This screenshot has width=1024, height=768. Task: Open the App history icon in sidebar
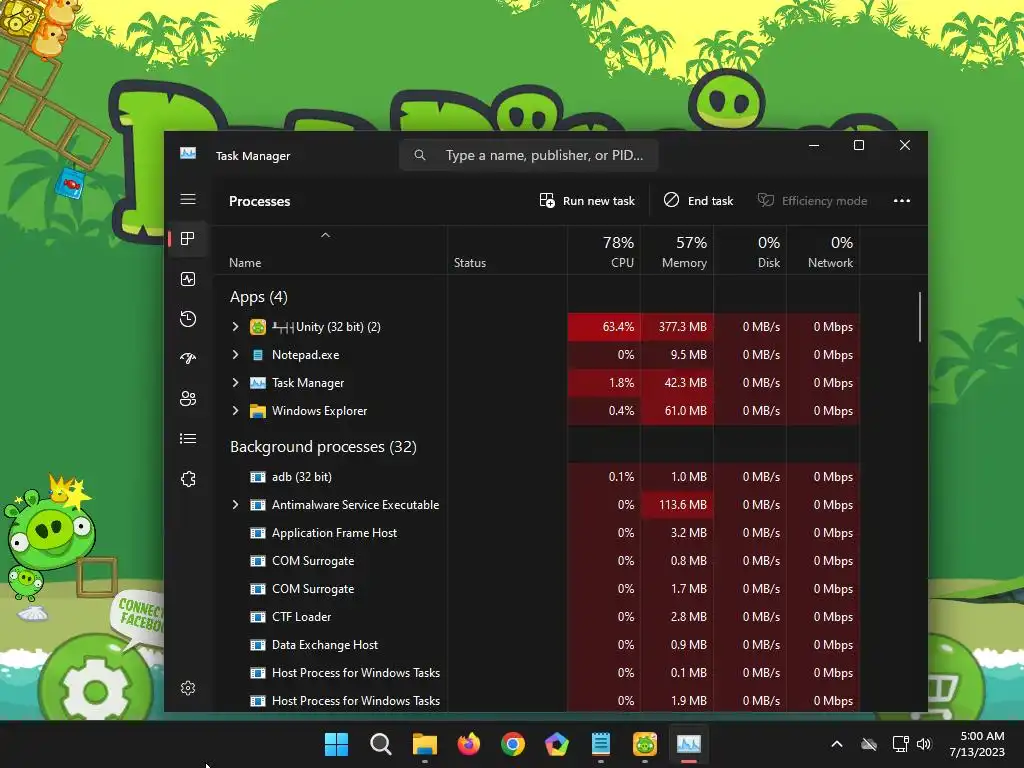point(188,319)
